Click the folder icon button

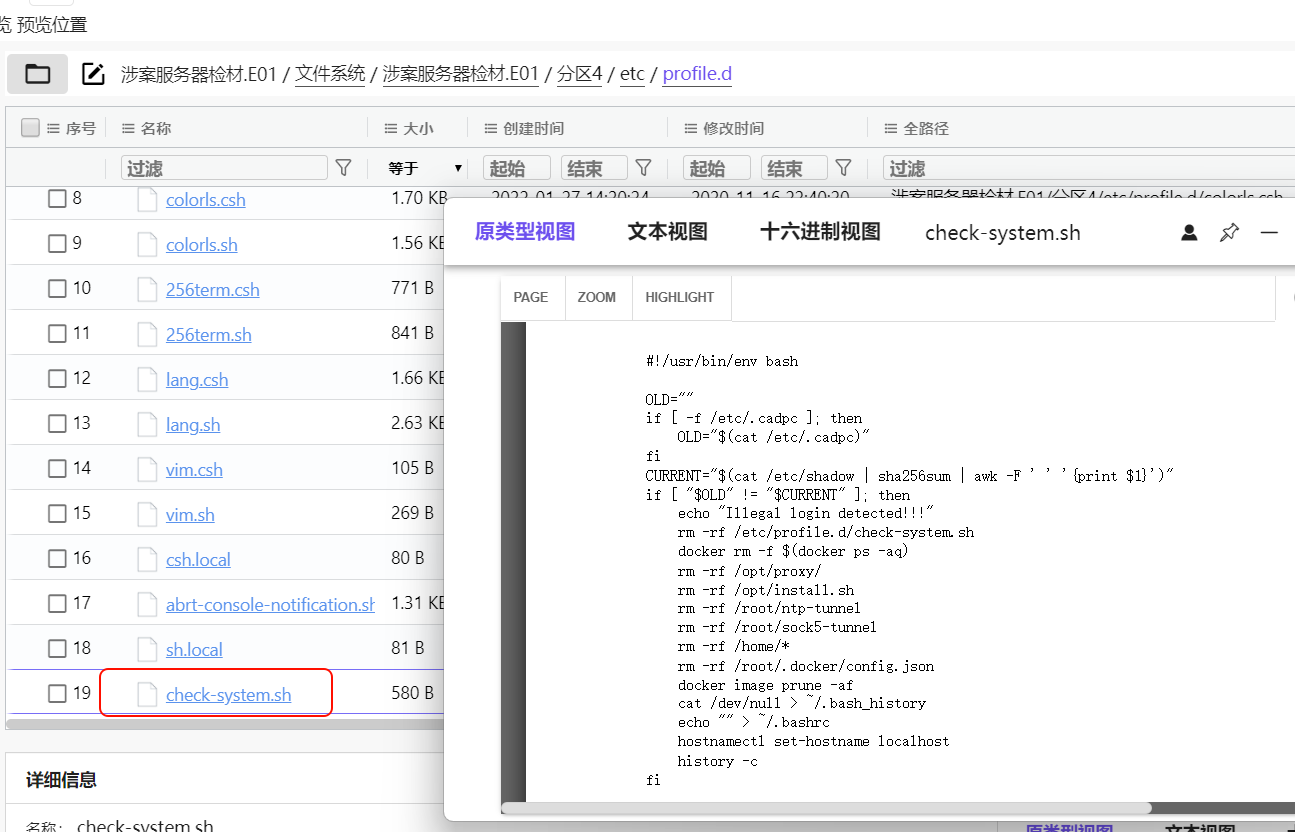point(38,74)
